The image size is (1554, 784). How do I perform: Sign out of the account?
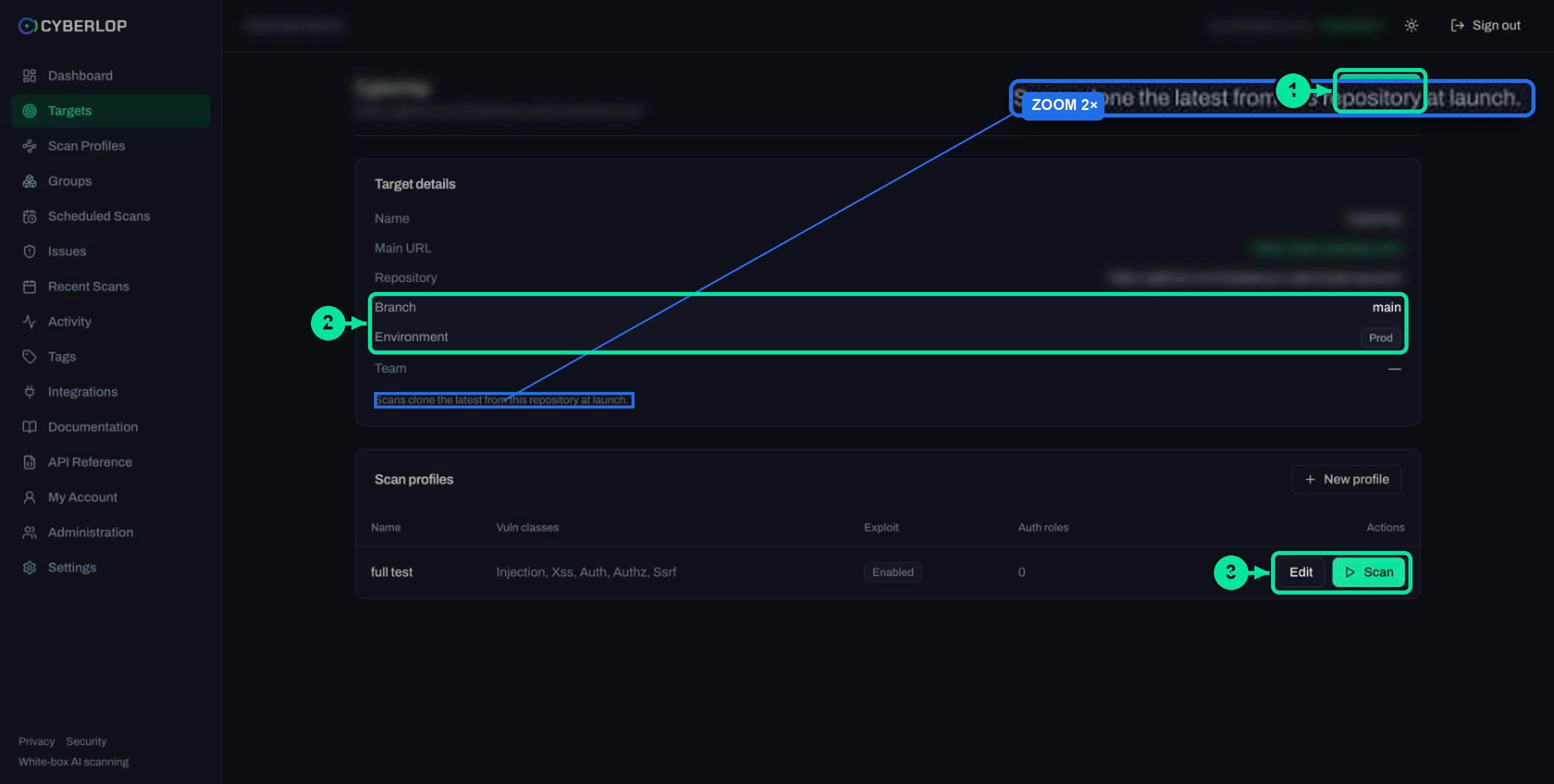pos(1485,25)
